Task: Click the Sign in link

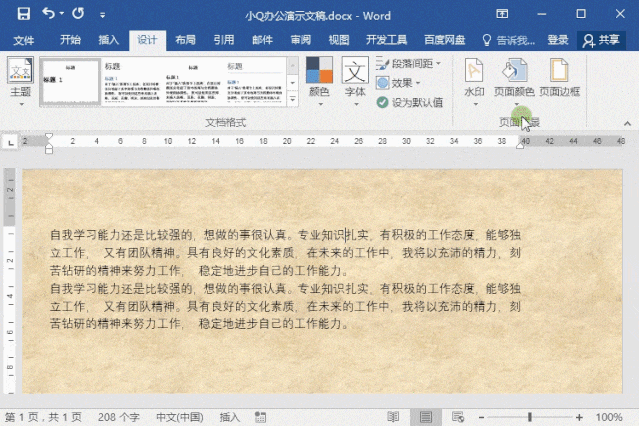Action: click(x=558, y=40)
